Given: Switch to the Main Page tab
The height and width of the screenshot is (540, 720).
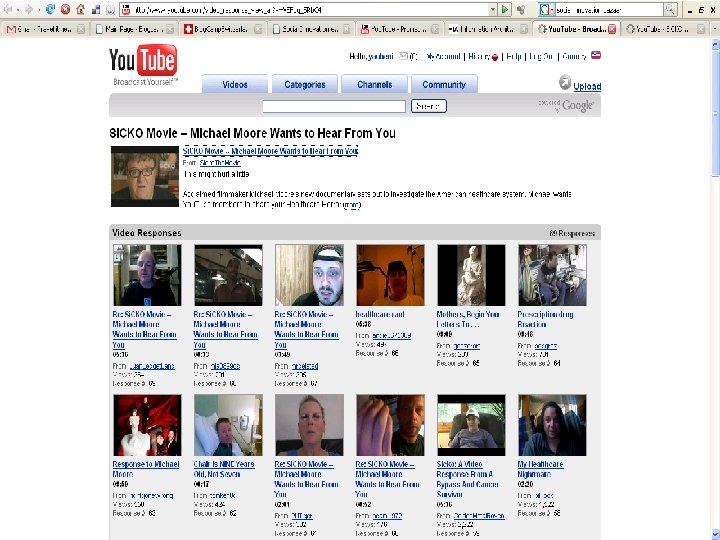Looking at the screenshot, I should pos(134,29).
